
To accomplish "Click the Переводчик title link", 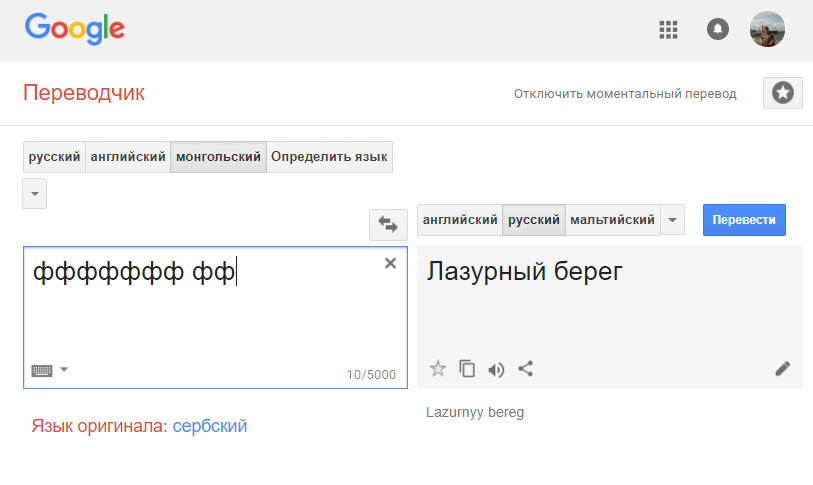I will click(x=84, y=93).
